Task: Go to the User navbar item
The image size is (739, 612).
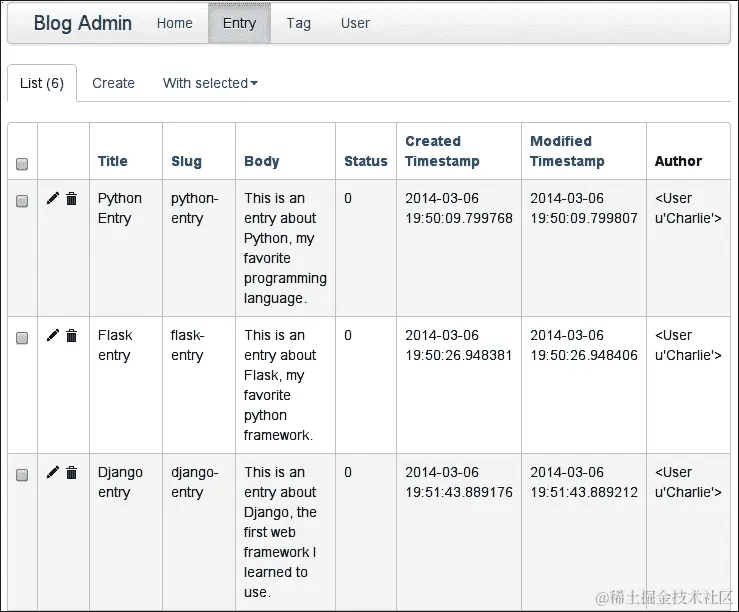Action: click(355, 23)
